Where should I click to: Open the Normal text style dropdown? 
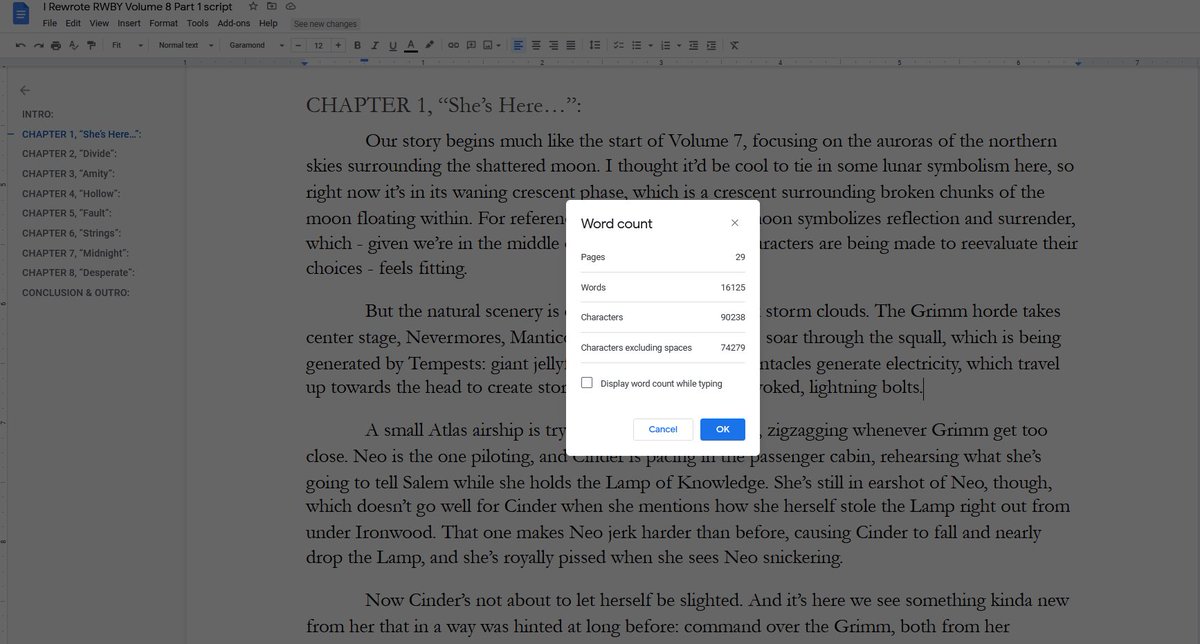click(185, 45)
